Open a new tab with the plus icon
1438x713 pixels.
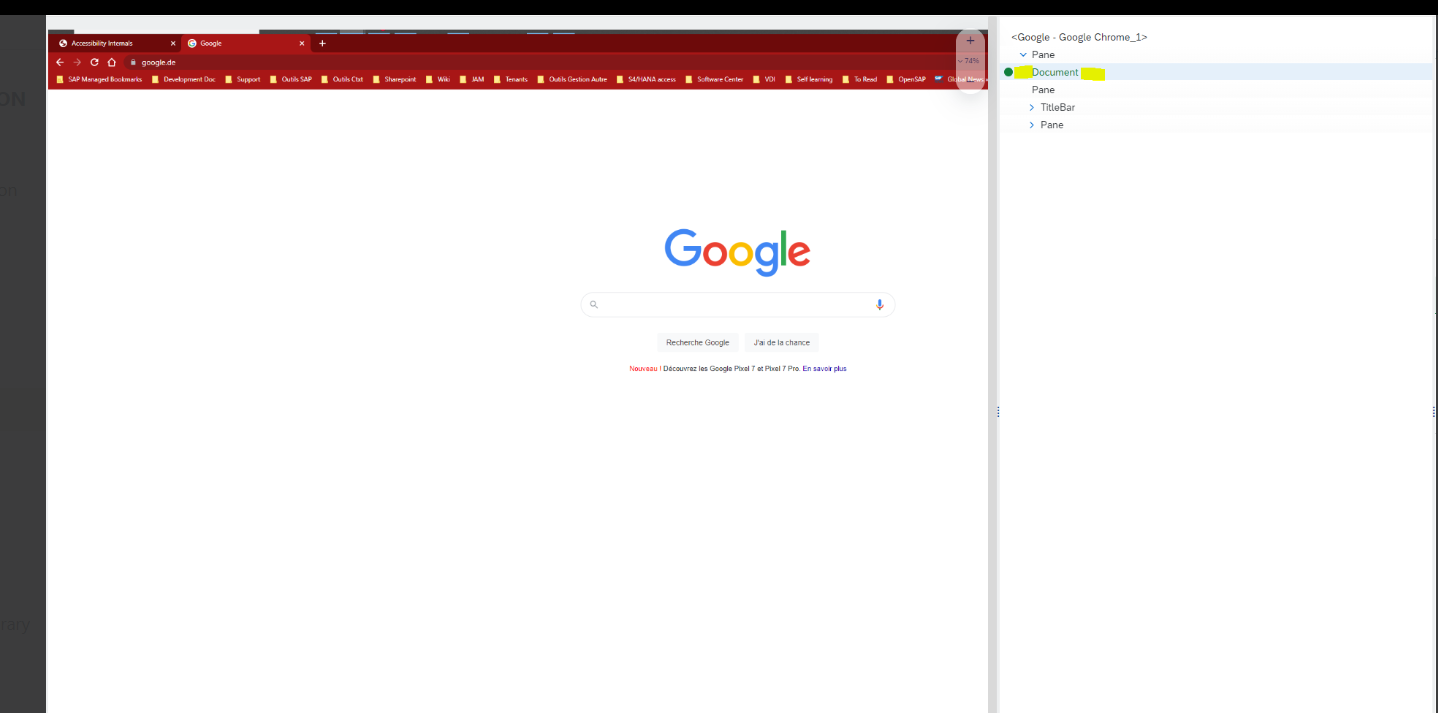pyautogui.click(x=322, y=43)
